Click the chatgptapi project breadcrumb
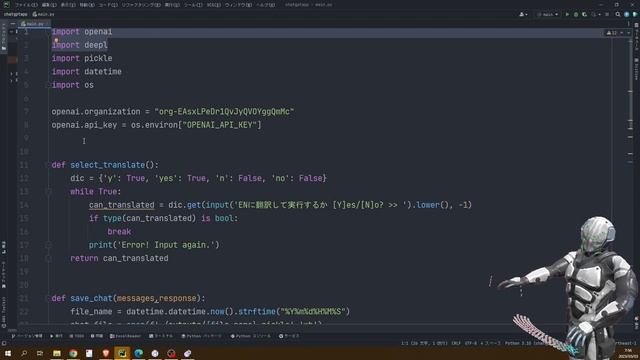The image size is (640, 360). tap(15, 14)
